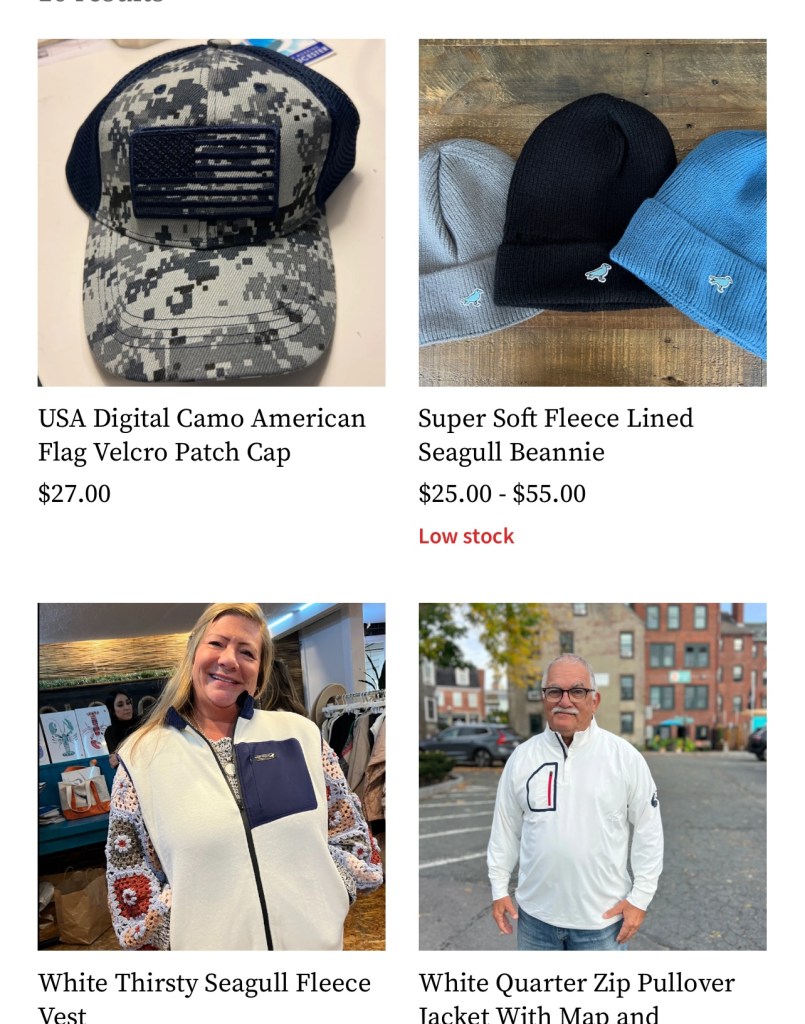805x1024 pixels.
Task: Open the USA Digital Camo cap photo
Action: coord(211,212)
